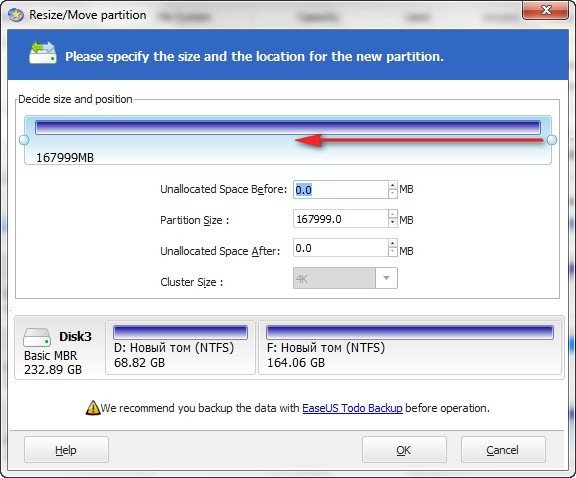
Task: Increase Unallocated Space Before with up arrow
Action: click(x=393, y=186)
